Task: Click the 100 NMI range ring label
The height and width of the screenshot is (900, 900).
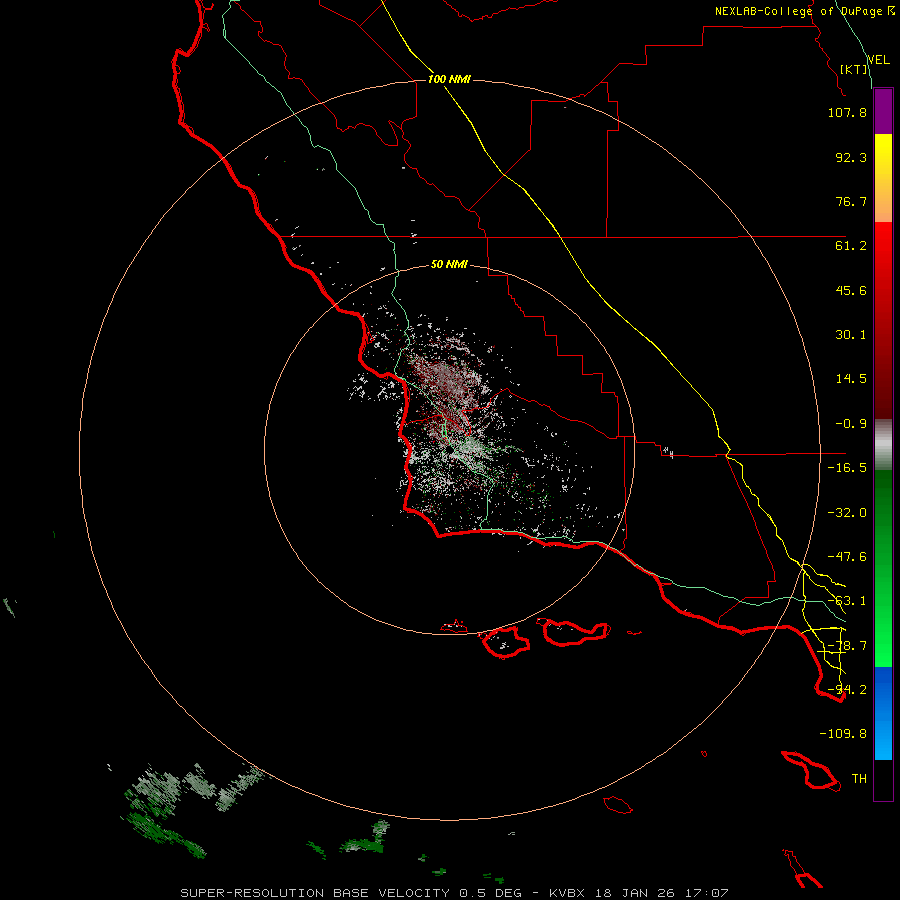Action: click(x=449, y=79)
